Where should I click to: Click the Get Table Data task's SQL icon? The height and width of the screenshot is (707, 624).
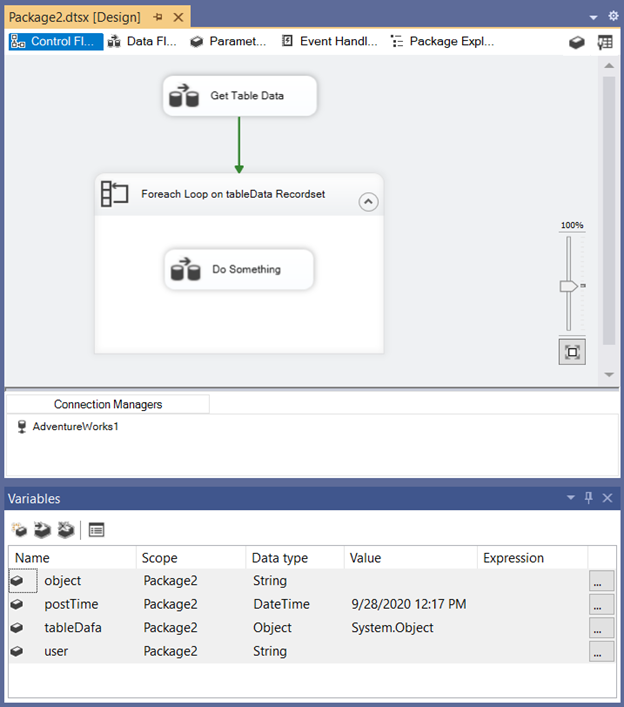coord(184,96)
